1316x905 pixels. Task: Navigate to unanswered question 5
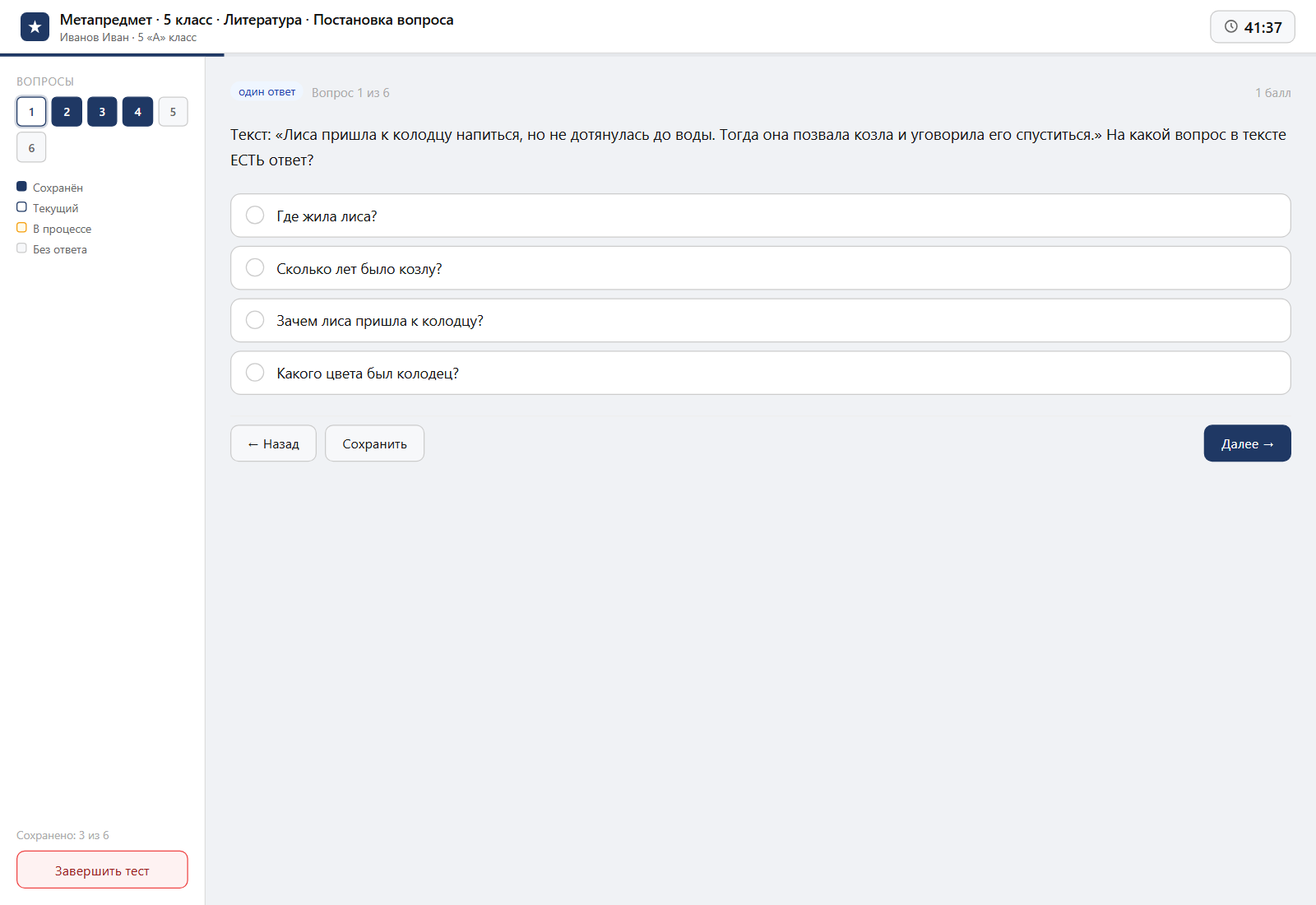pos(173,112)
